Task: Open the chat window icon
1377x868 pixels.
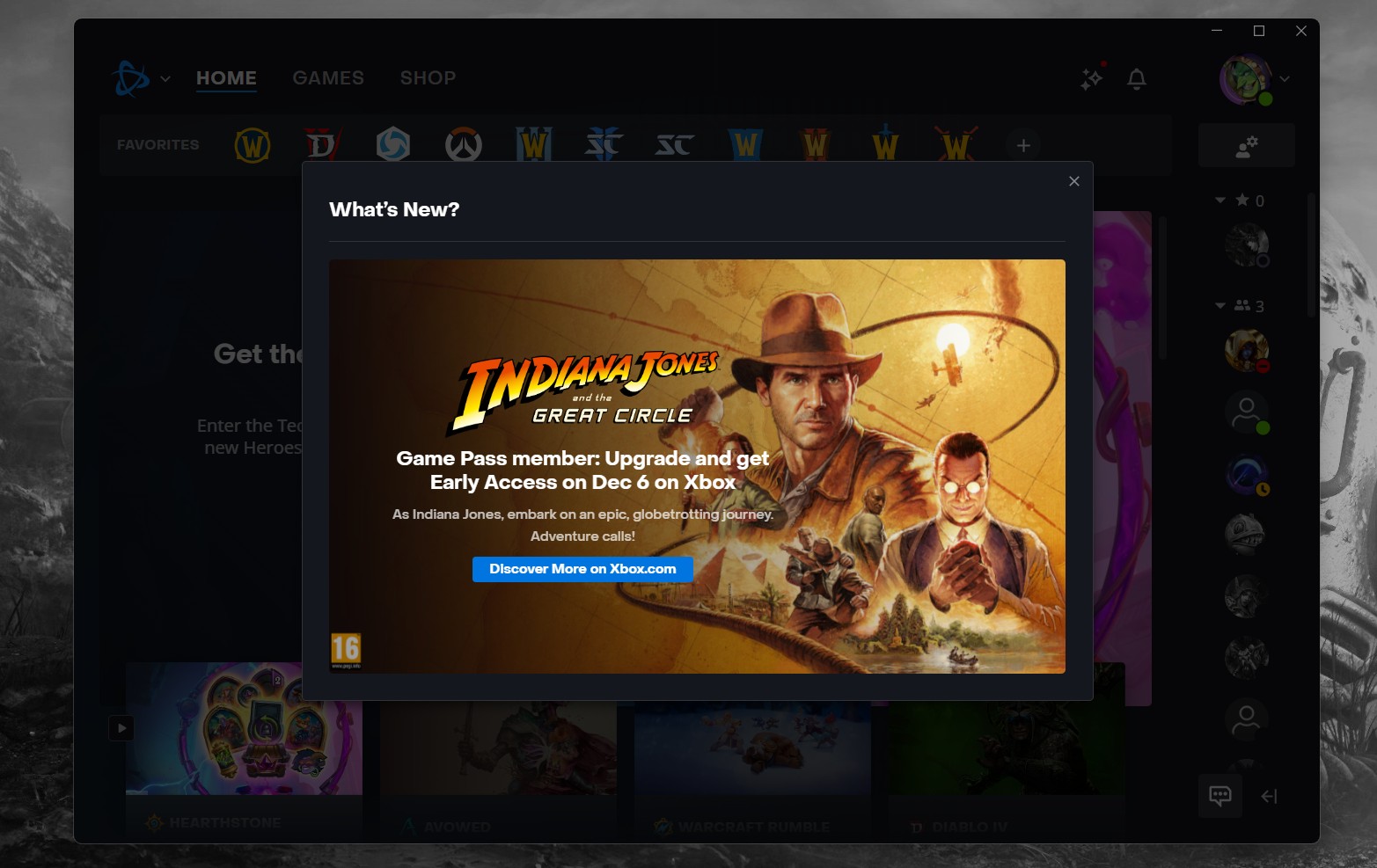Action: click(1220, 796)
